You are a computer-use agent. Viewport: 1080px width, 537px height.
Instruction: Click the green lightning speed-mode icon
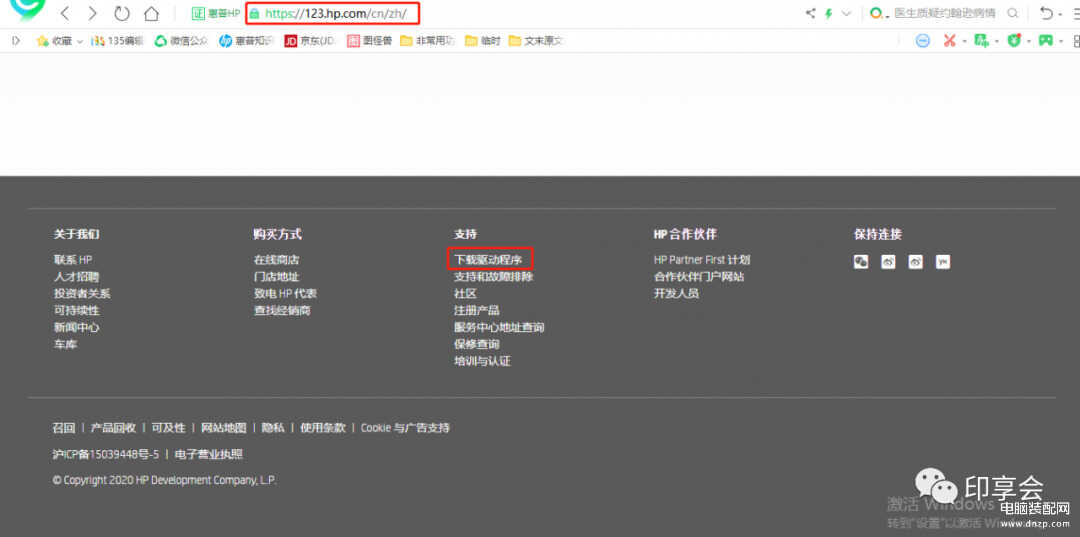click(x=829, y=13)
